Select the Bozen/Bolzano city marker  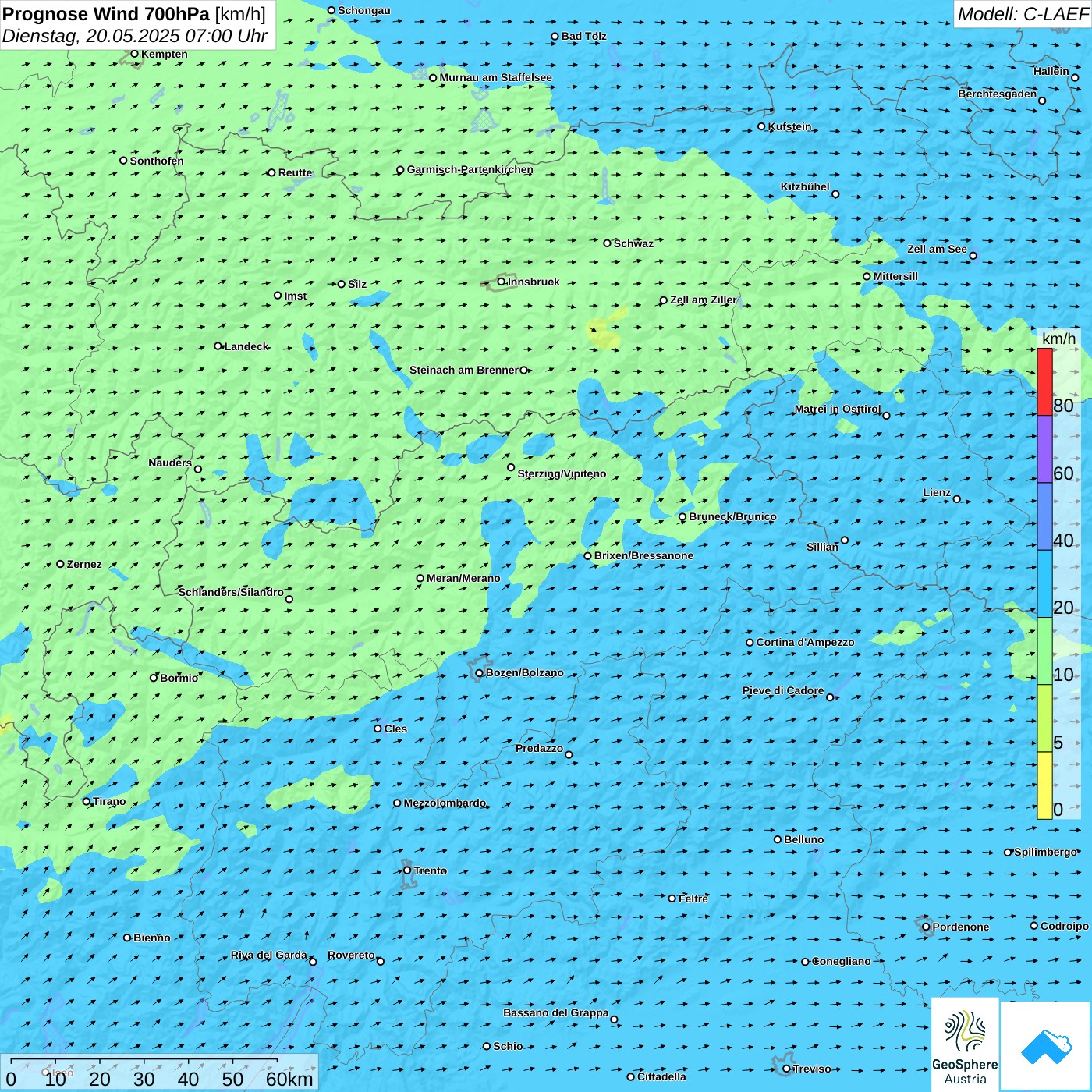(x=480, y=673)
